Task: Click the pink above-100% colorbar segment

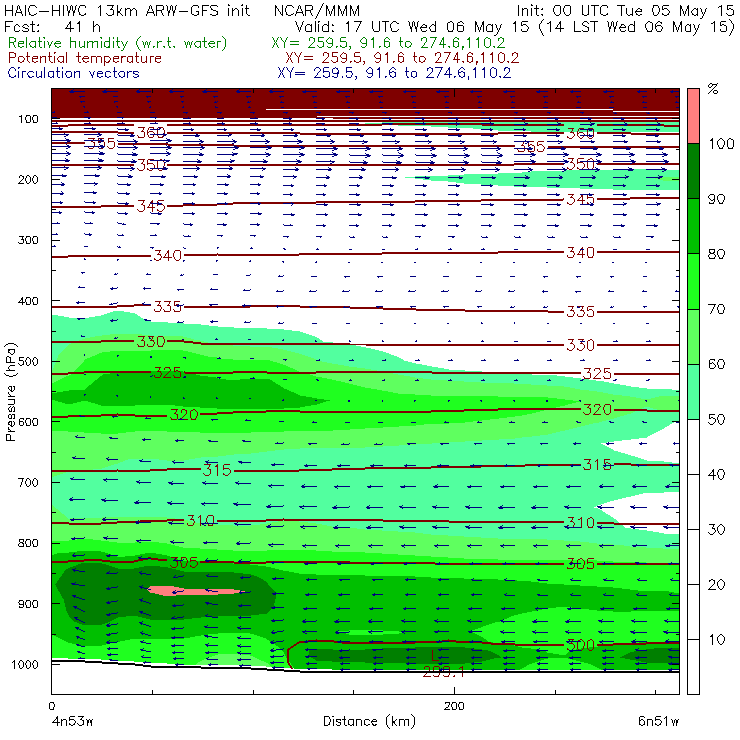Action: point(693,116)
